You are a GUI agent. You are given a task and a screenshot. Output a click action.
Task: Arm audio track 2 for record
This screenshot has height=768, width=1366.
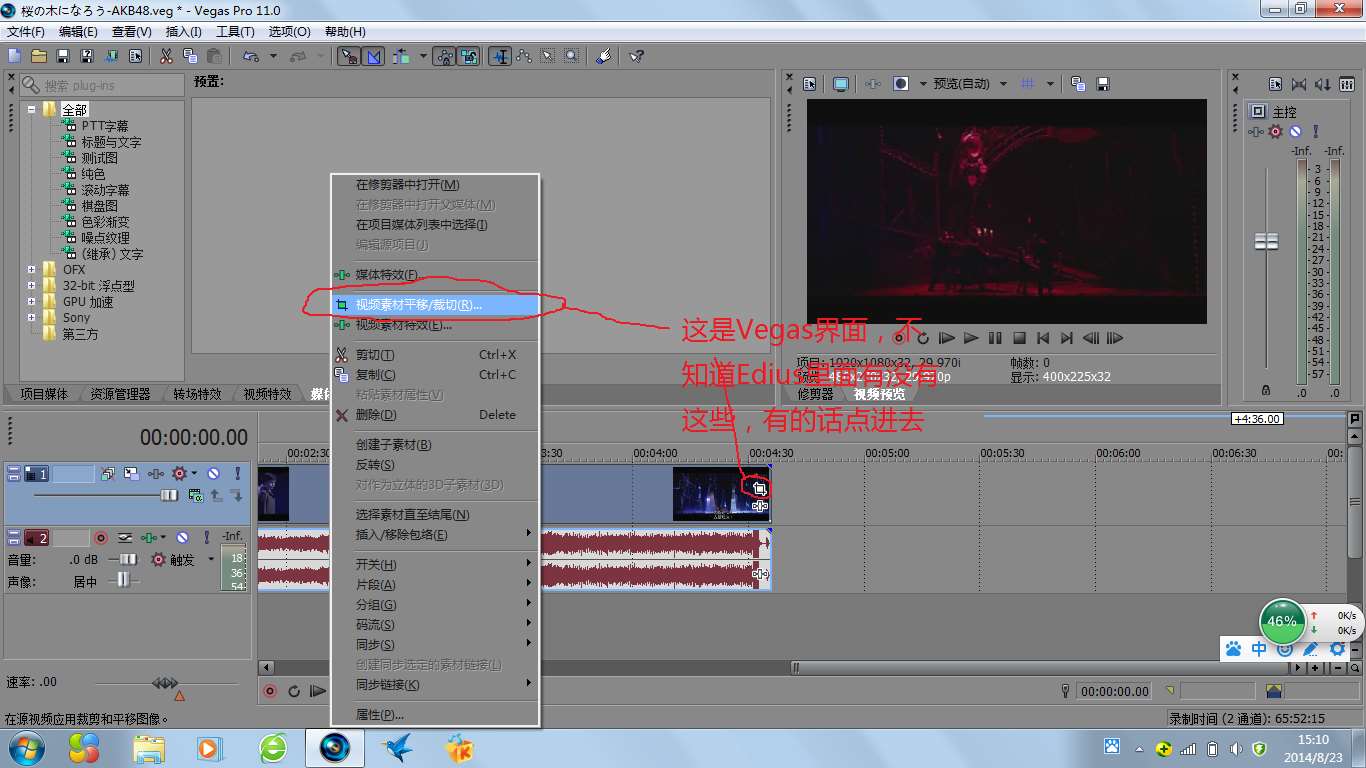click(101, 538)
